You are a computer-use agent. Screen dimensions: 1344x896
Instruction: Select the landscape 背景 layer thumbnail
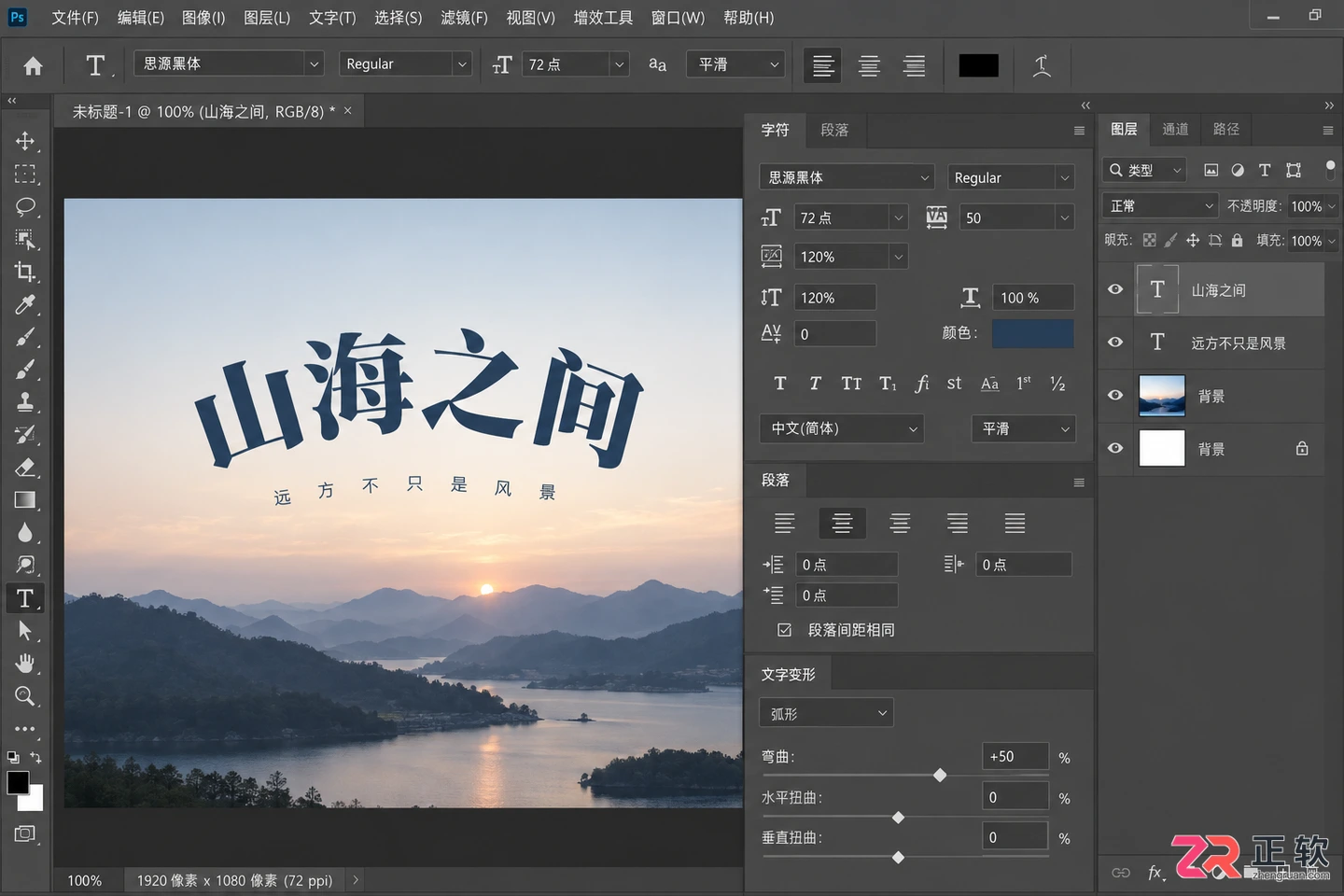point(1162,396)
